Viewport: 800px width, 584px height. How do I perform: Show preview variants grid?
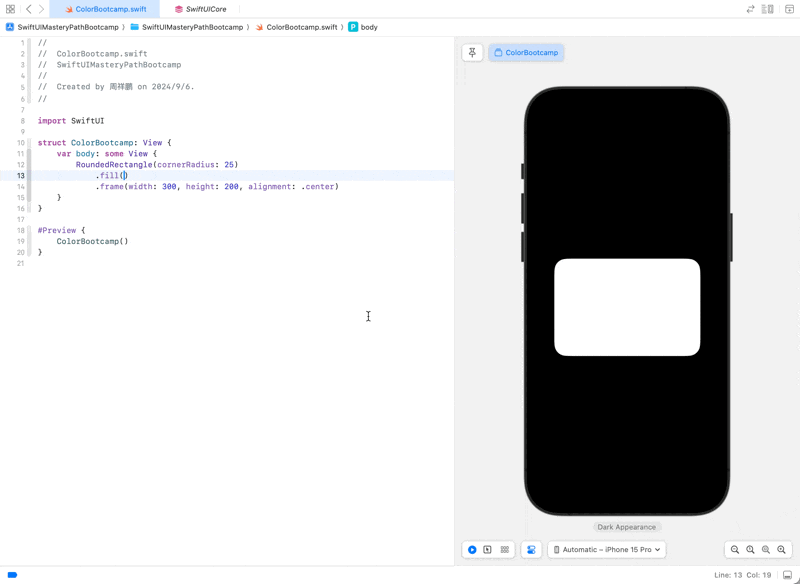click(505, 549)
